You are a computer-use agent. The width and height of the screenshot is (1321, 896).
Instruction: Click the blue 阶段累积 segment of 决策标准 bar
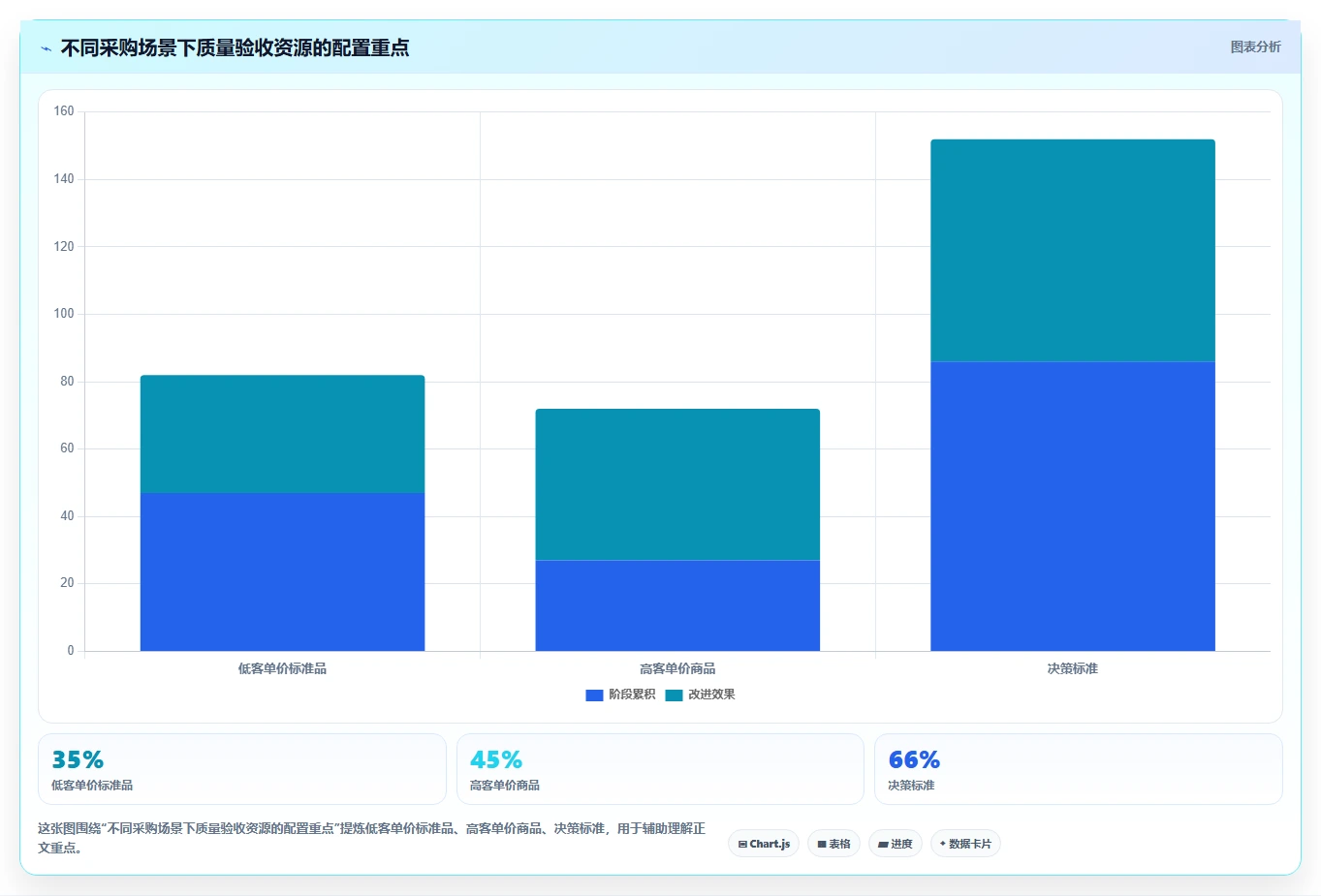click(1073, 506)
